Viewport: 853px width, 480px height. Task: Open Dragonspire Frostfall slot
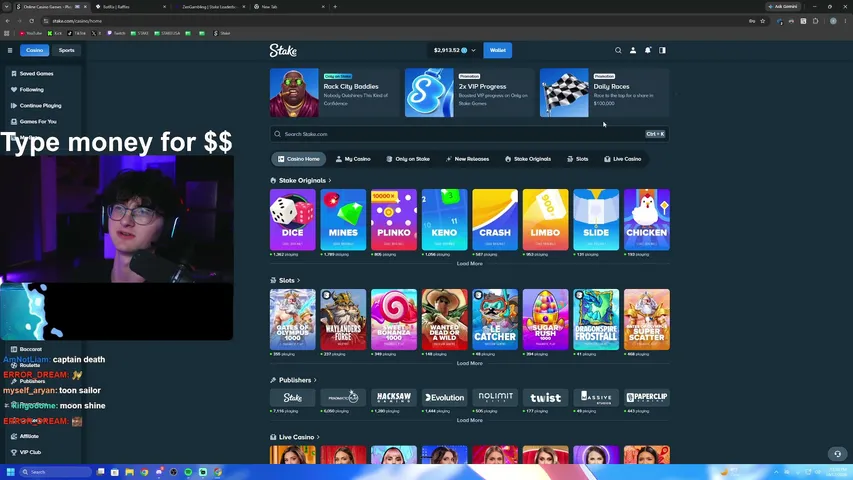point(596,319)
